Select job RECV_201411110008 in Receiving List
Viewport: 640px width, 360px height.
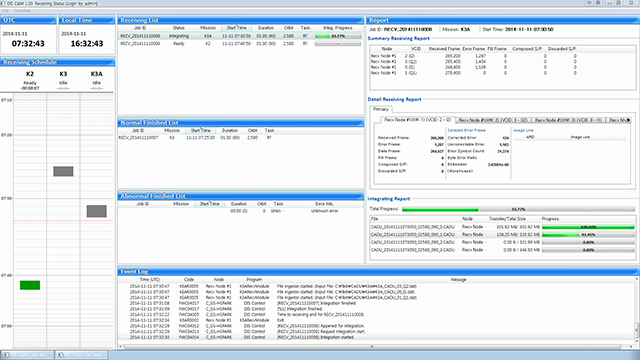[x=241, y=36]
